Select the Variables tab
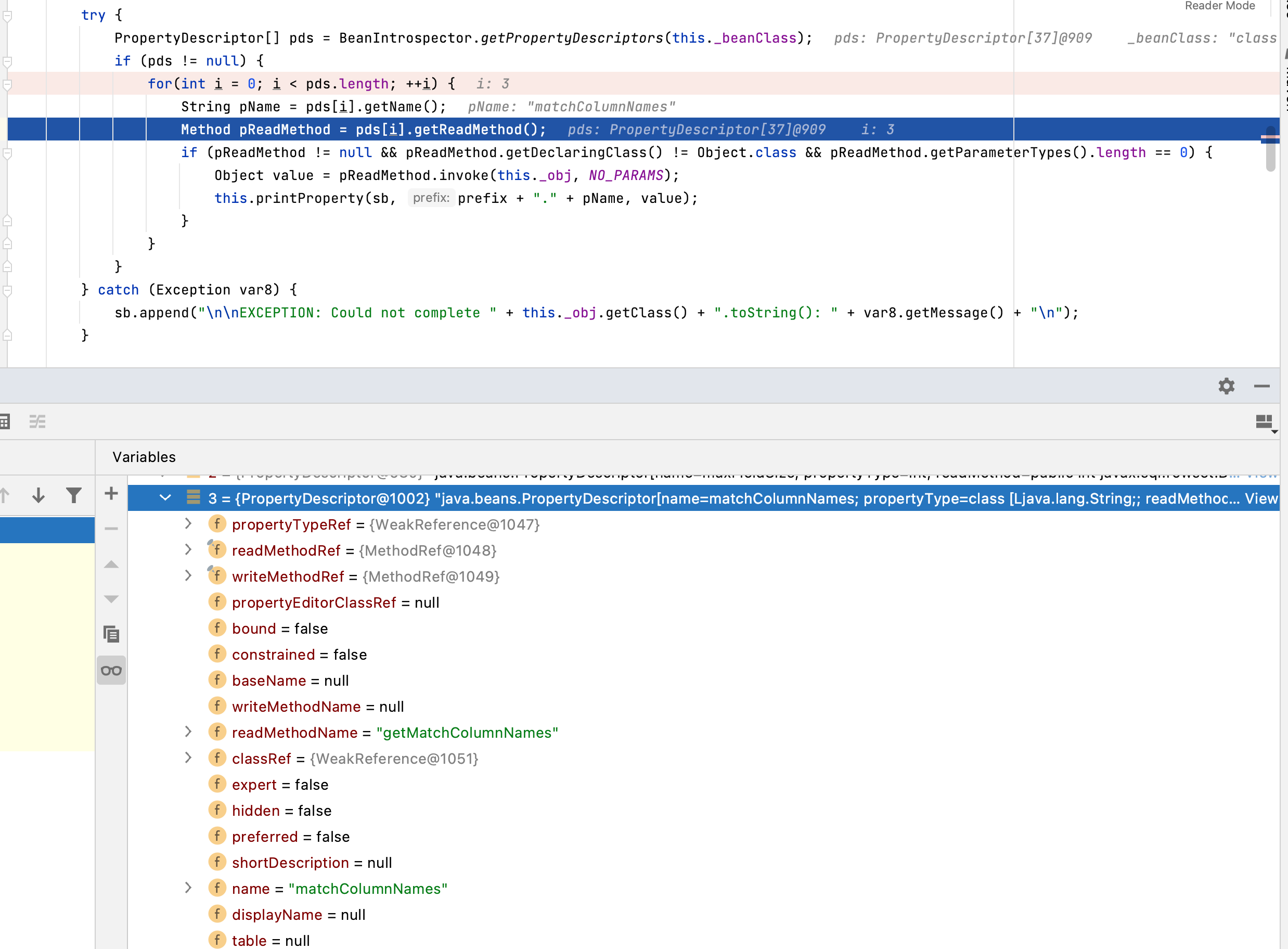The image size is (1288, 949). 144,457
